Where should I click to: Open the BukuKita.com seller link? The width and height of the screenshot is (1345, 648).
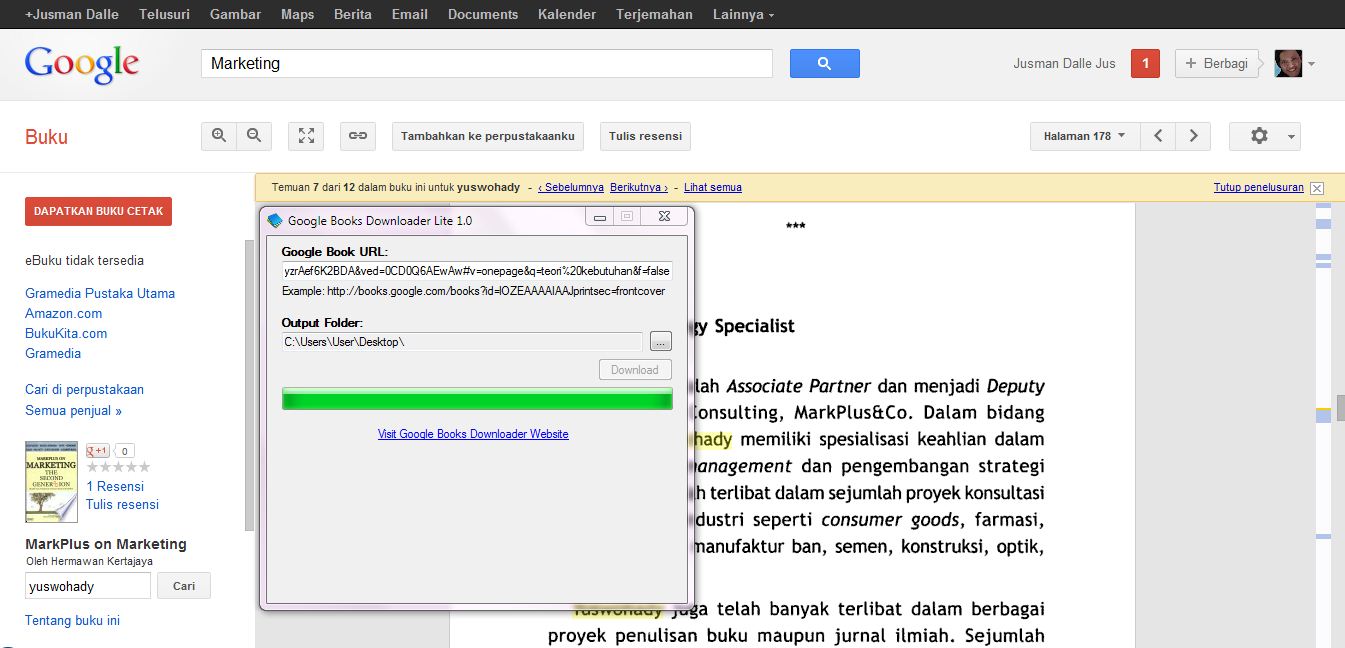point(66,333)
